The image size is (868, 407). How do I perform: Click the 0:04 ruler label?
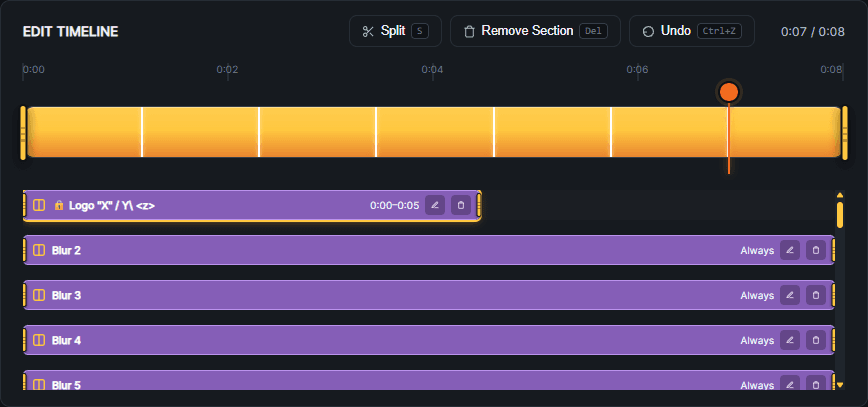tap(432, 70)
